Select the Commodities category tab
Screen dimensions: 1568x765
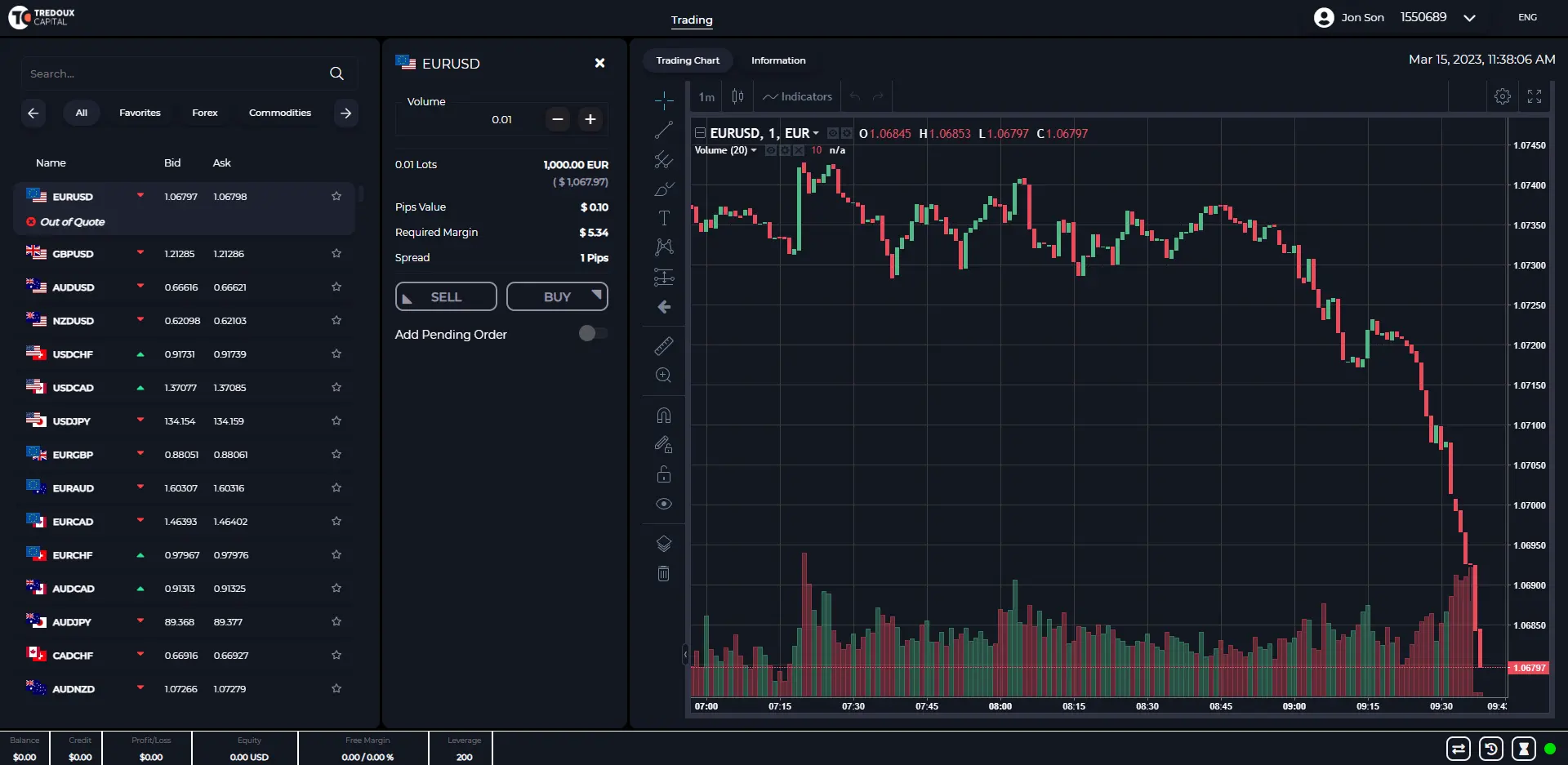click(x=280, y=112)
